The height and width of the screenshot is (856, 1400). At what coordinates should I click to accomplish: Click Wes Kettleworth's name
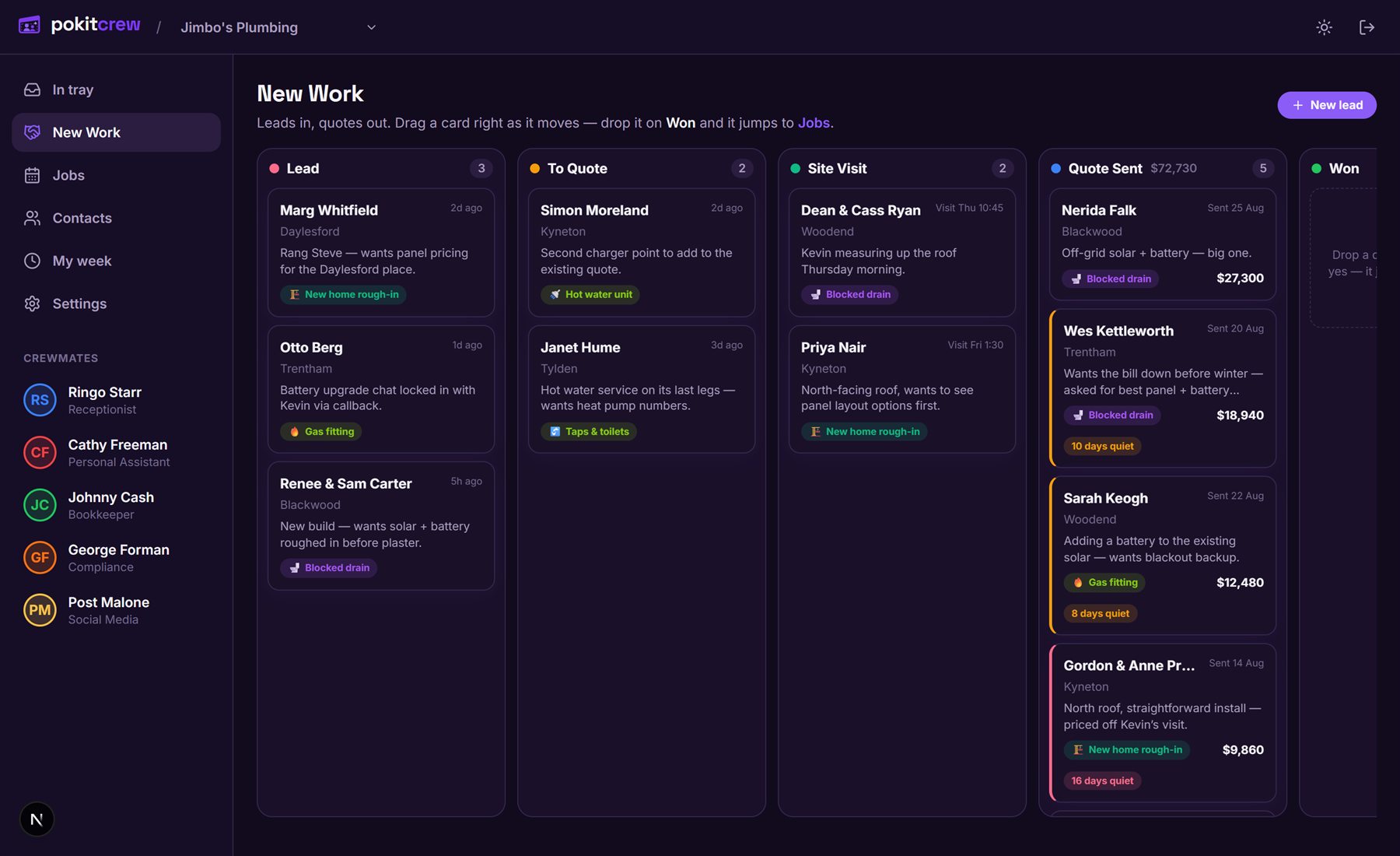1118,331
